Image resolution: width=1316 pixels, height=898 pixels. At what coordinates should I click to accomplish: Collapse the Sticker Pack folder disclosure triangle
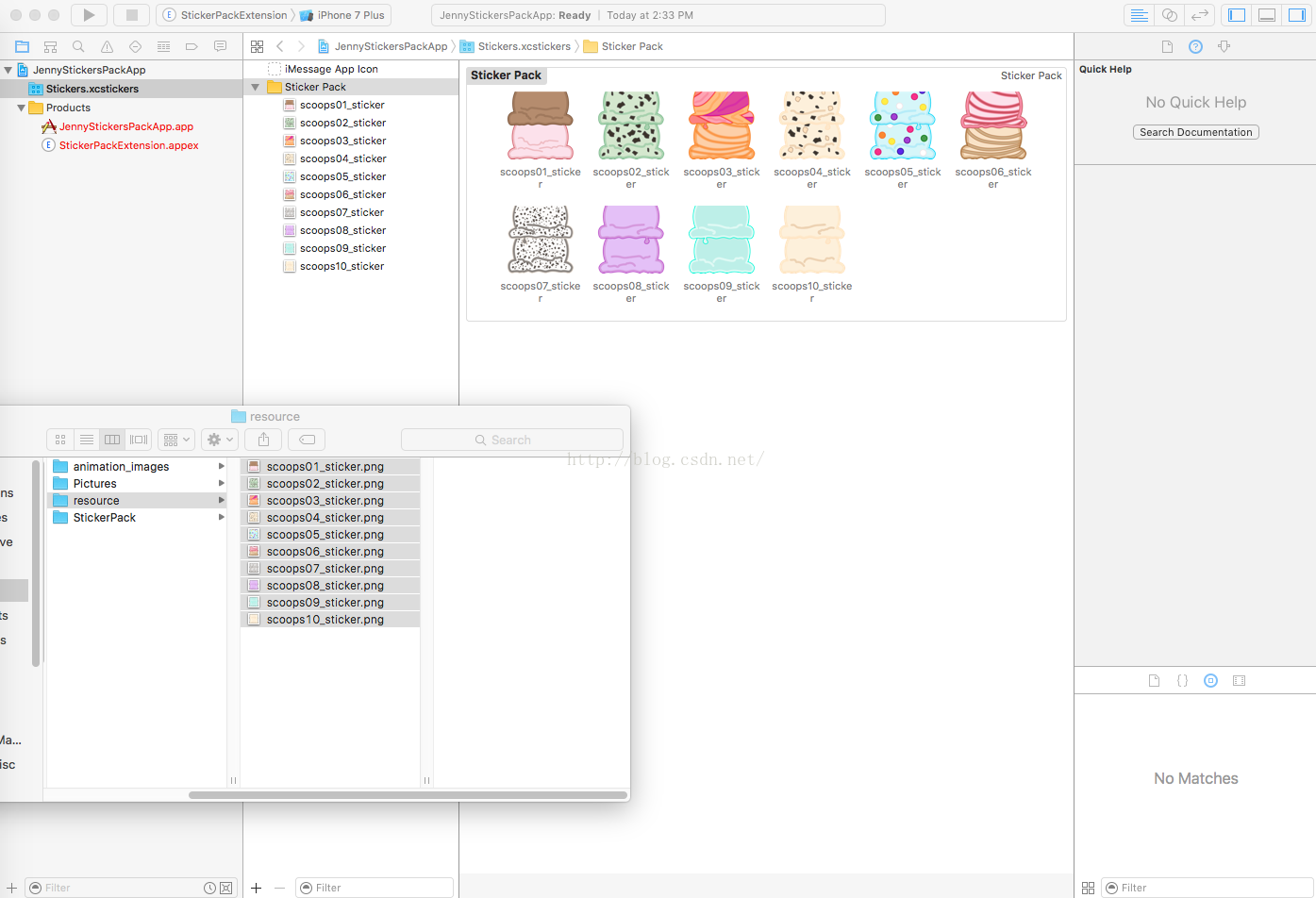click(255, 87)
